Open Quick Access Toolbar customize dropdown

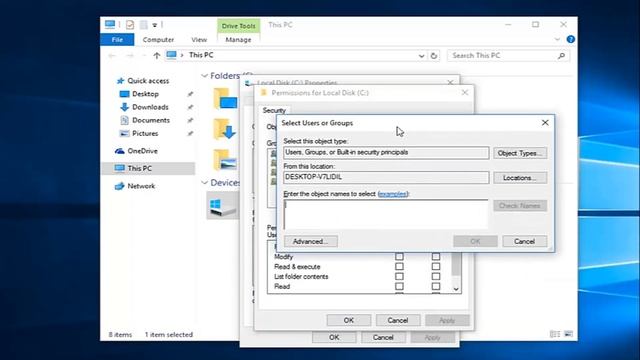[155, 25]
